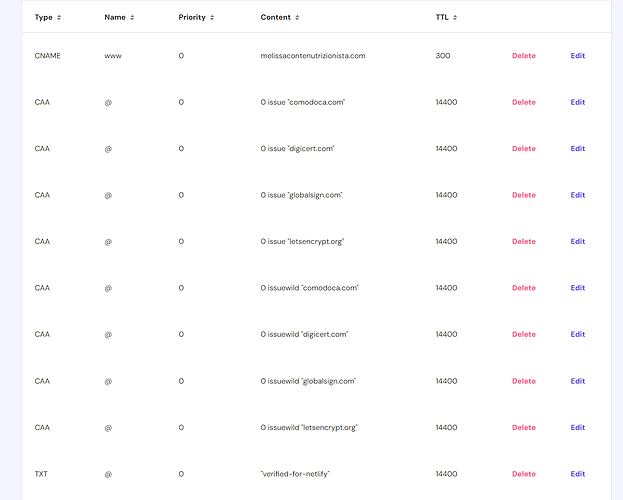The image size is (623, 500).
Task: Delete the CNAME www record
Action: coord(523,56)
